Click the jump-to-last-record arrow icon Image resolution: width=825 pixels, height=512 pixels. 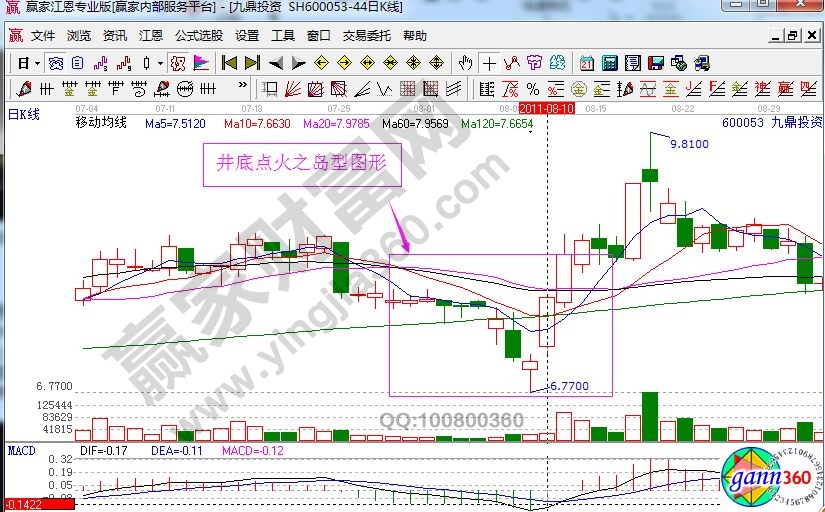tap(251, 63)
